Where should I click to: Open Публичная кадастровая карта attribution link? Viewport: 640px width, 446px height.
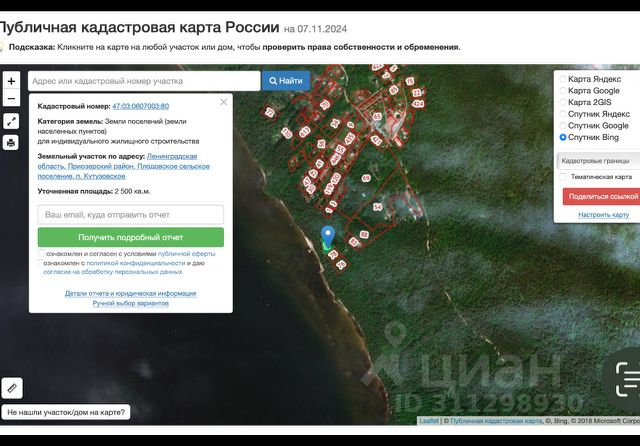click(x=496, y=421)
